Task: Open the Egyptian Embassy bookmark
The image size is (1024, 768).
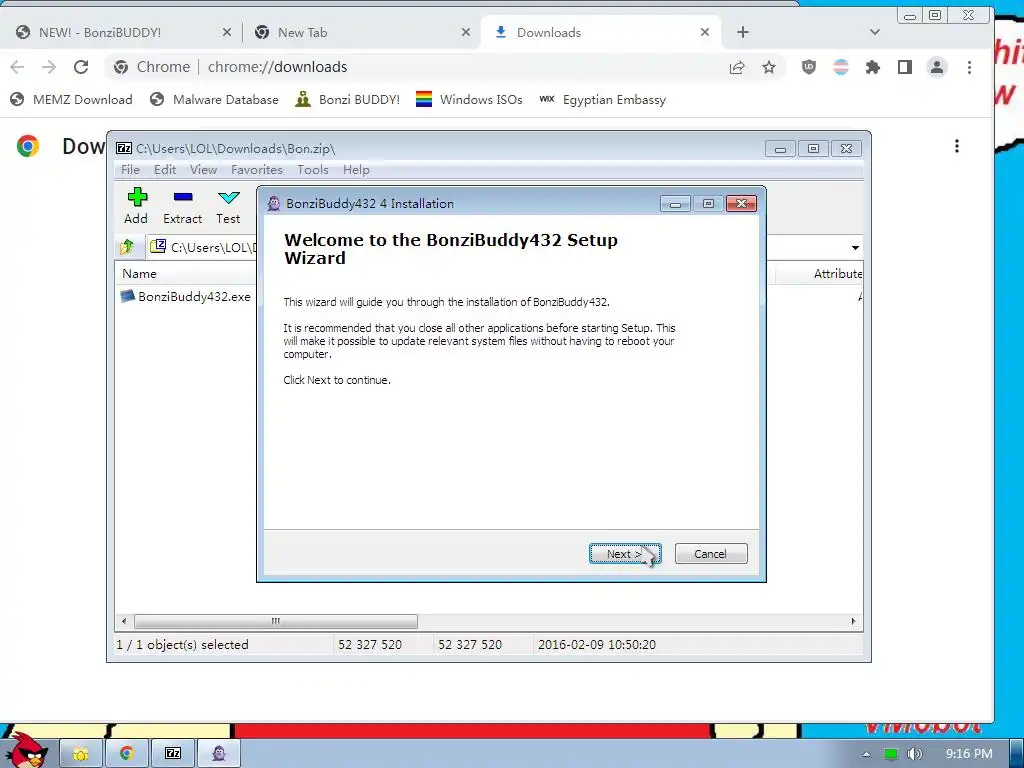Action: 602,99
